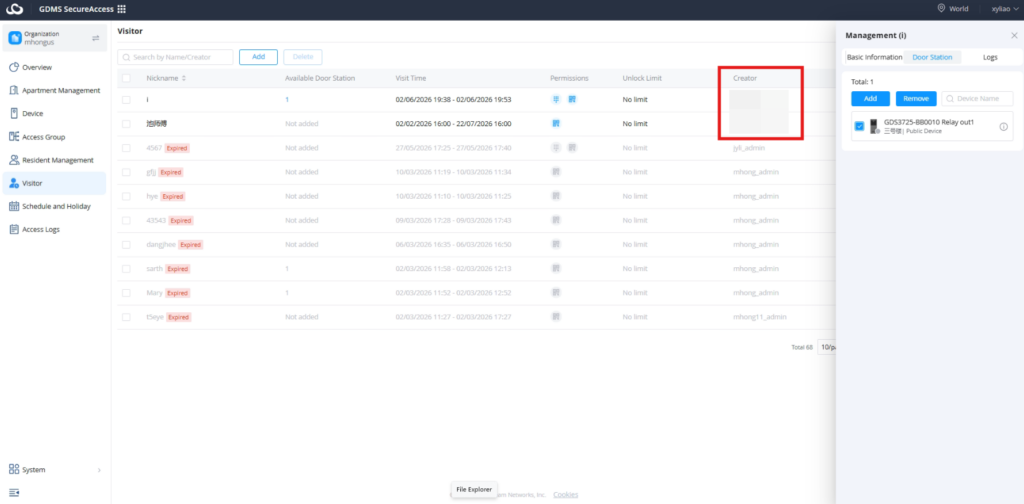
Task: Click the jyli_admin creator cell
Action: [748, 148]
